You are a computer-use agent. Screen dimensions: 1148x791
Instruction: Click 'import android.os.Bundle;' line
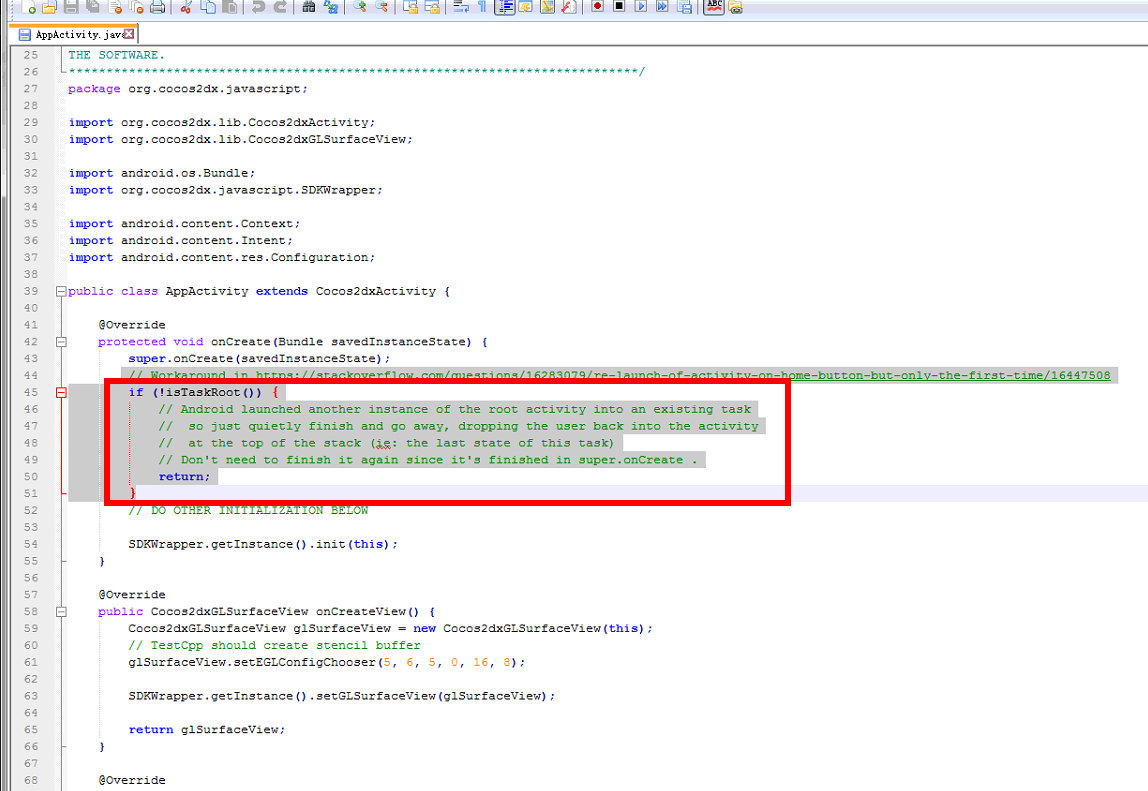pyautogui.click(x=162, y=174)
